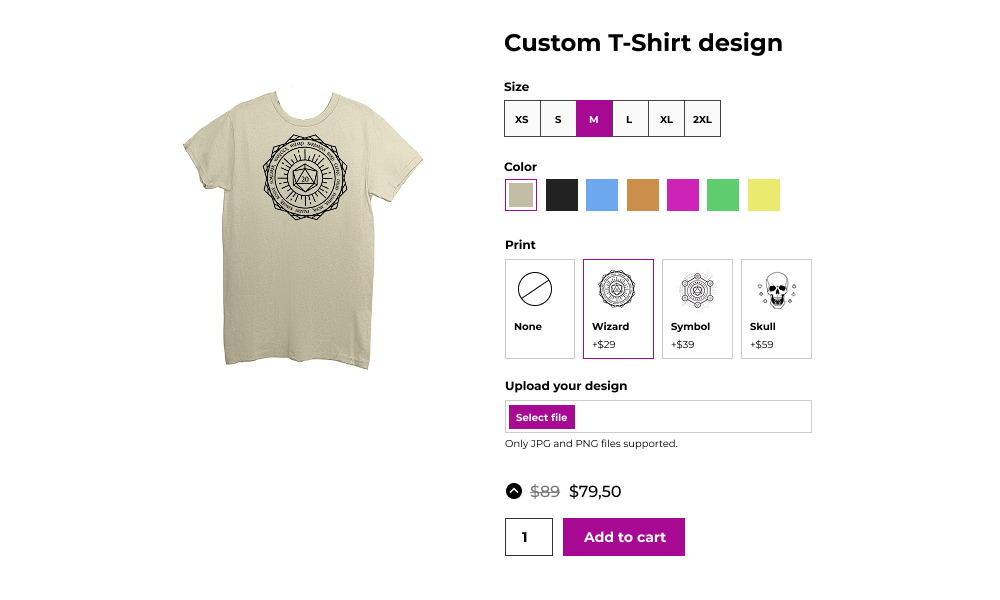
Task: Click the Add to cart button
Action: (x=624, y=537)
